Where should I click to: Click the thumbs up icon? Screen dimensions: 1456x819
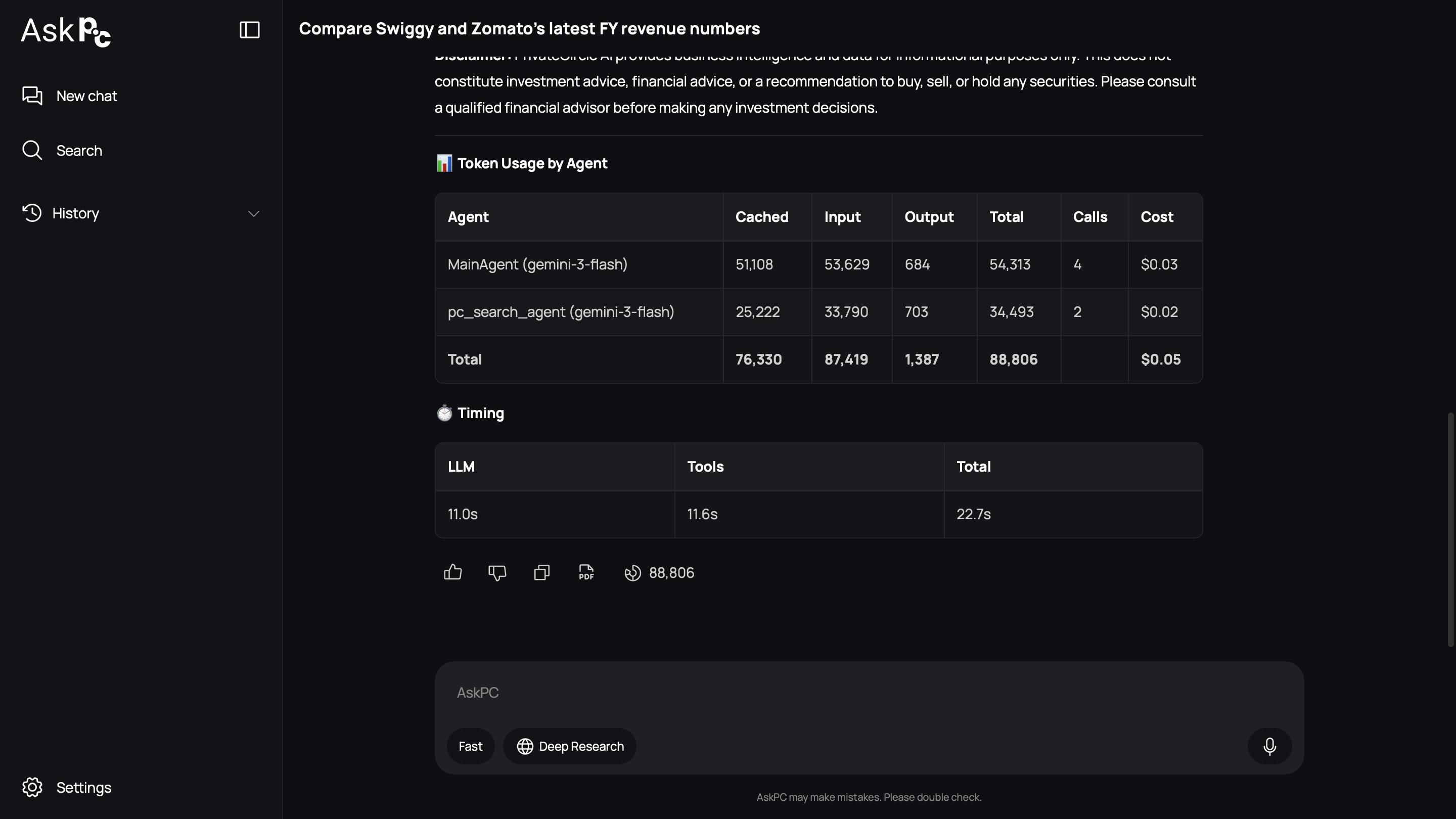coord(453,573)
